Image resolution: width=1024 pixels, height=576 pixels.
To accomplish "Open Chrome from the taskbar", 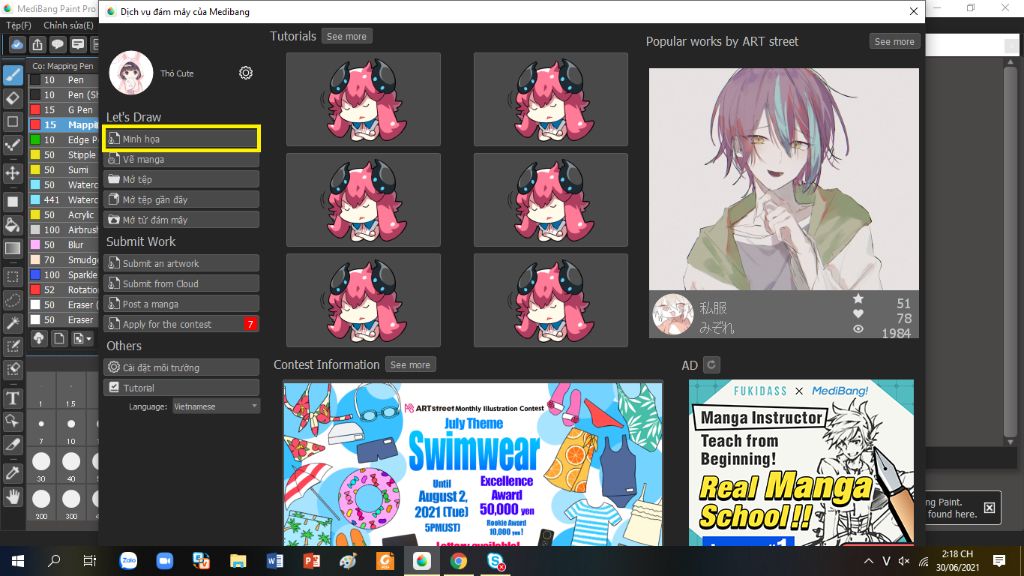I will click(458, 561).
